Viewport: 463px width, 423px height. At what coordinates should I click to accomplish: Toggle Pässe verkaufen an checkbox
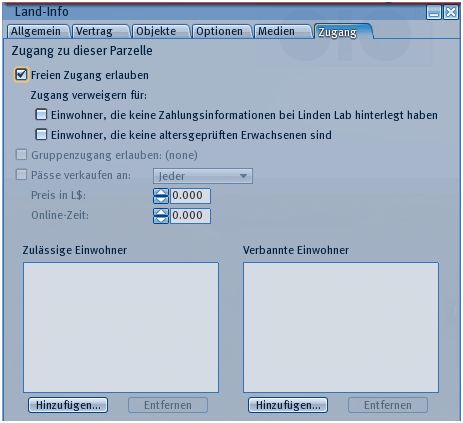tap(21, 175)
